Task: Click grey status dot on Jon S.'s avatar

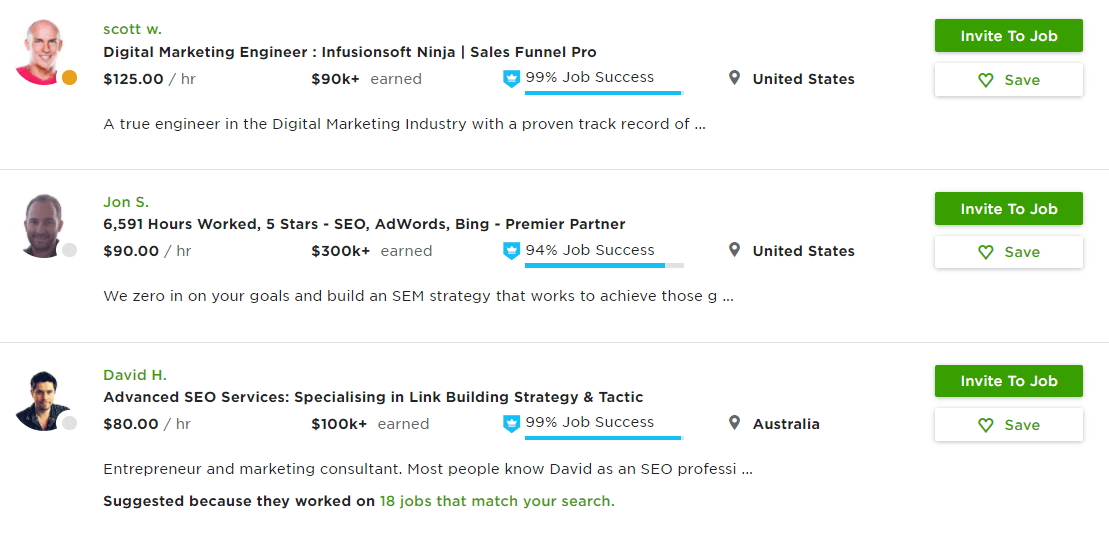Action: (69, 250)
